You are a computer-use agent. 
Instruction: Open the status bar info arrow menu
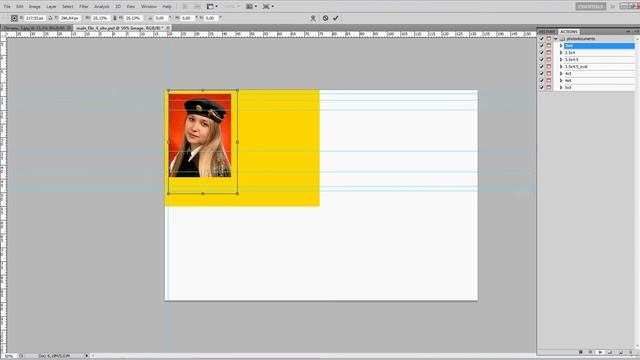87,356
